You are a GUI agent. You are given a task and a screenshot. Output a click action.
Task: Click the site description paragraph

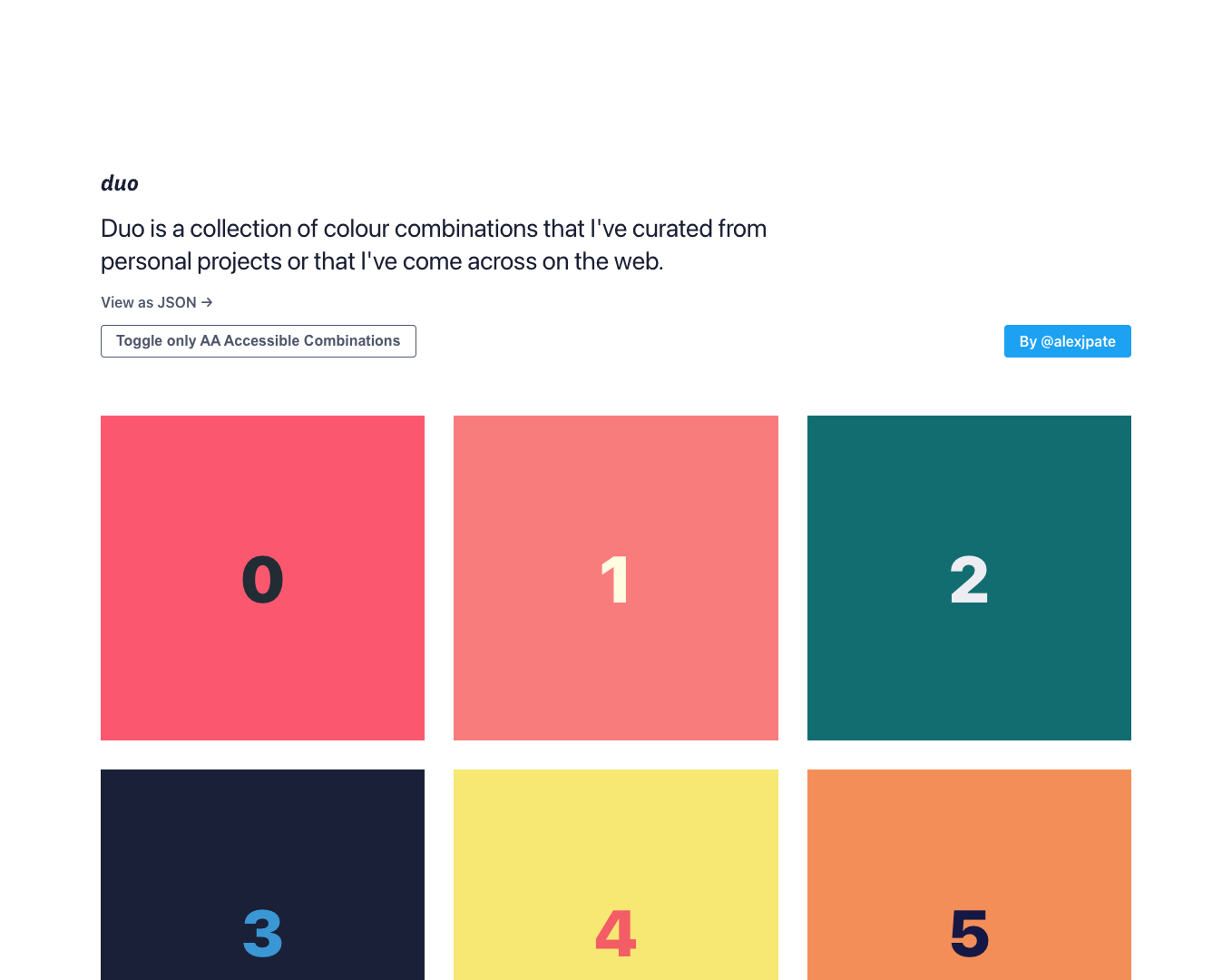(x=434, y=244)
